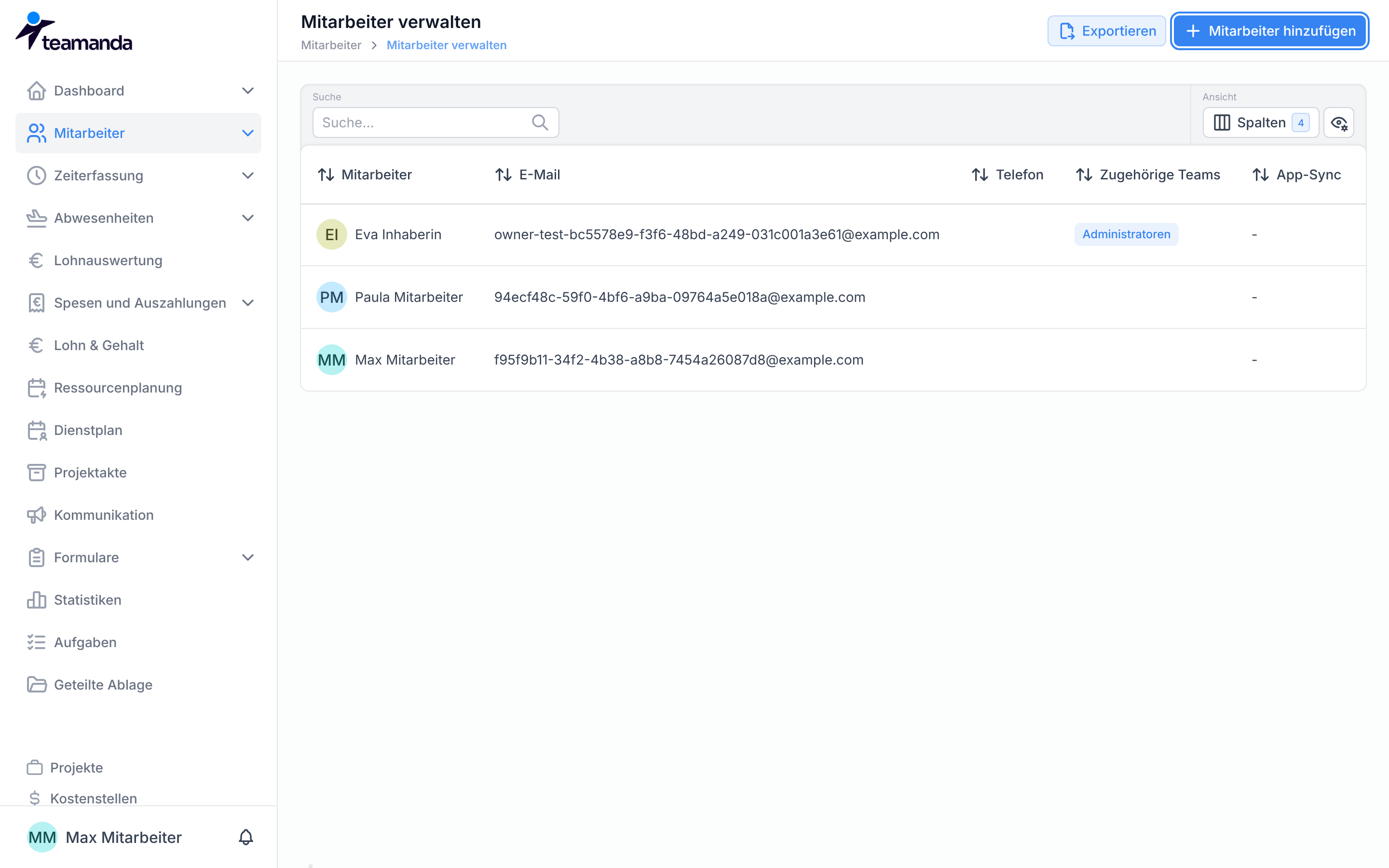Open the Aufgaben menu item
The width and height of the screenshot is (1389, 868).
tap(138, 642)
